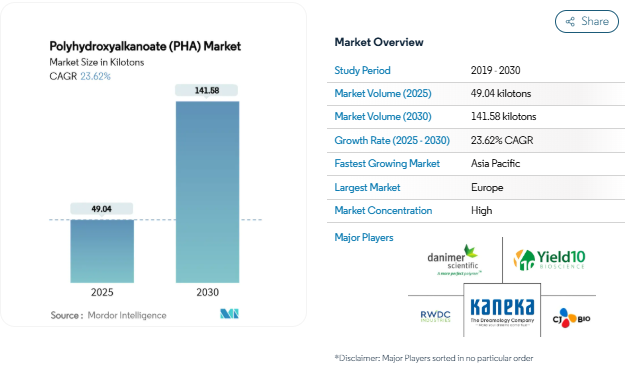Click the Market Concentration label

[383, 210]
